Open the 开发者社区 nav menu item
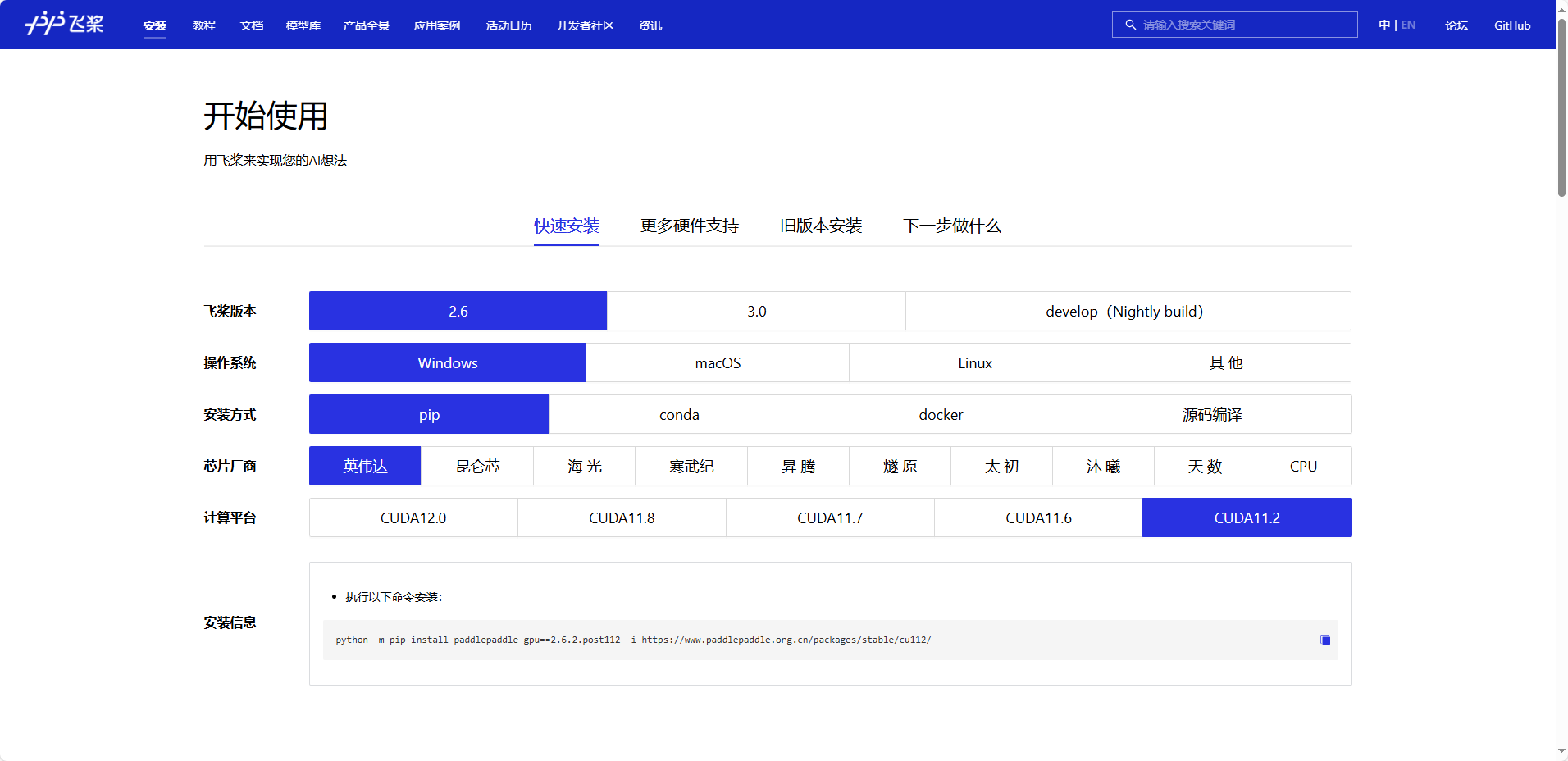 click(x=586, y=25)
